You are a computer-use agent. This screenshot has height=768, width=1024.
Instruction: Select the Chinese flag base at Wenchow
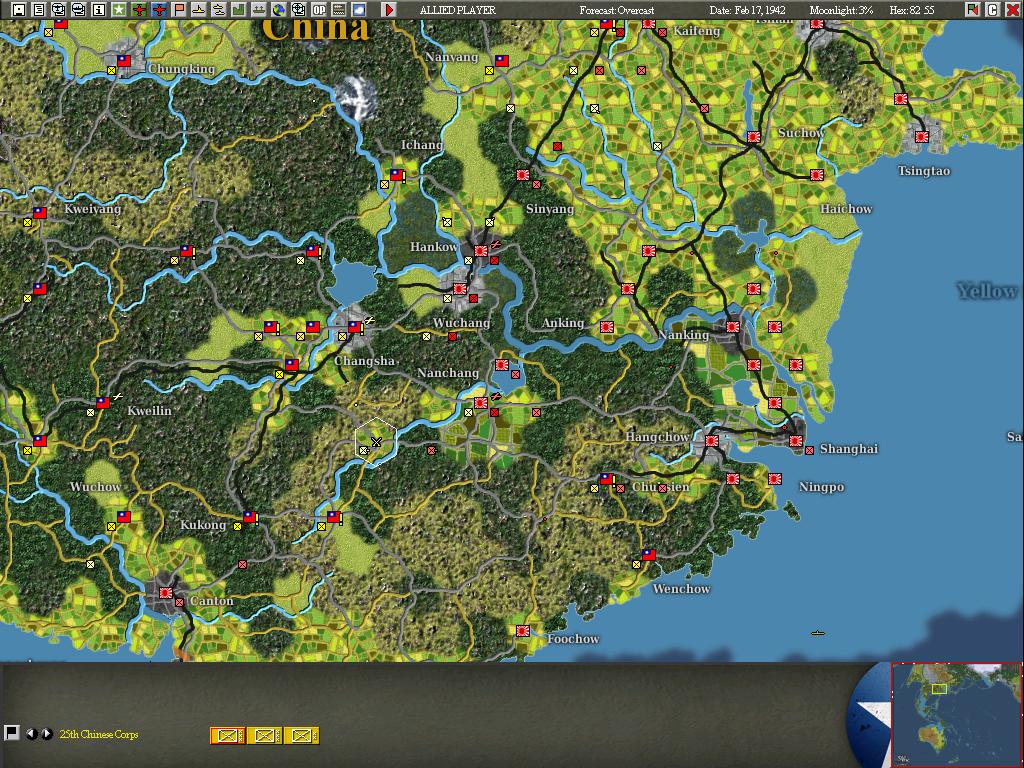(x=648, y=554)
